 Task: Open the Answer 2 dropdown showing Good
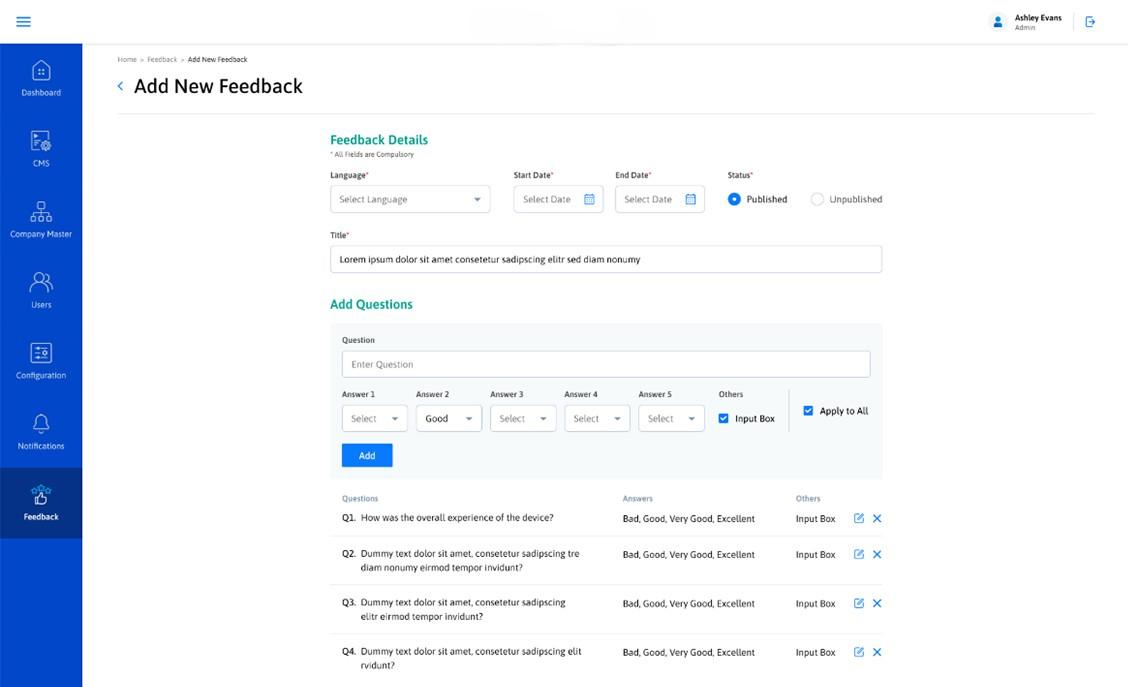tap(448, 418)
